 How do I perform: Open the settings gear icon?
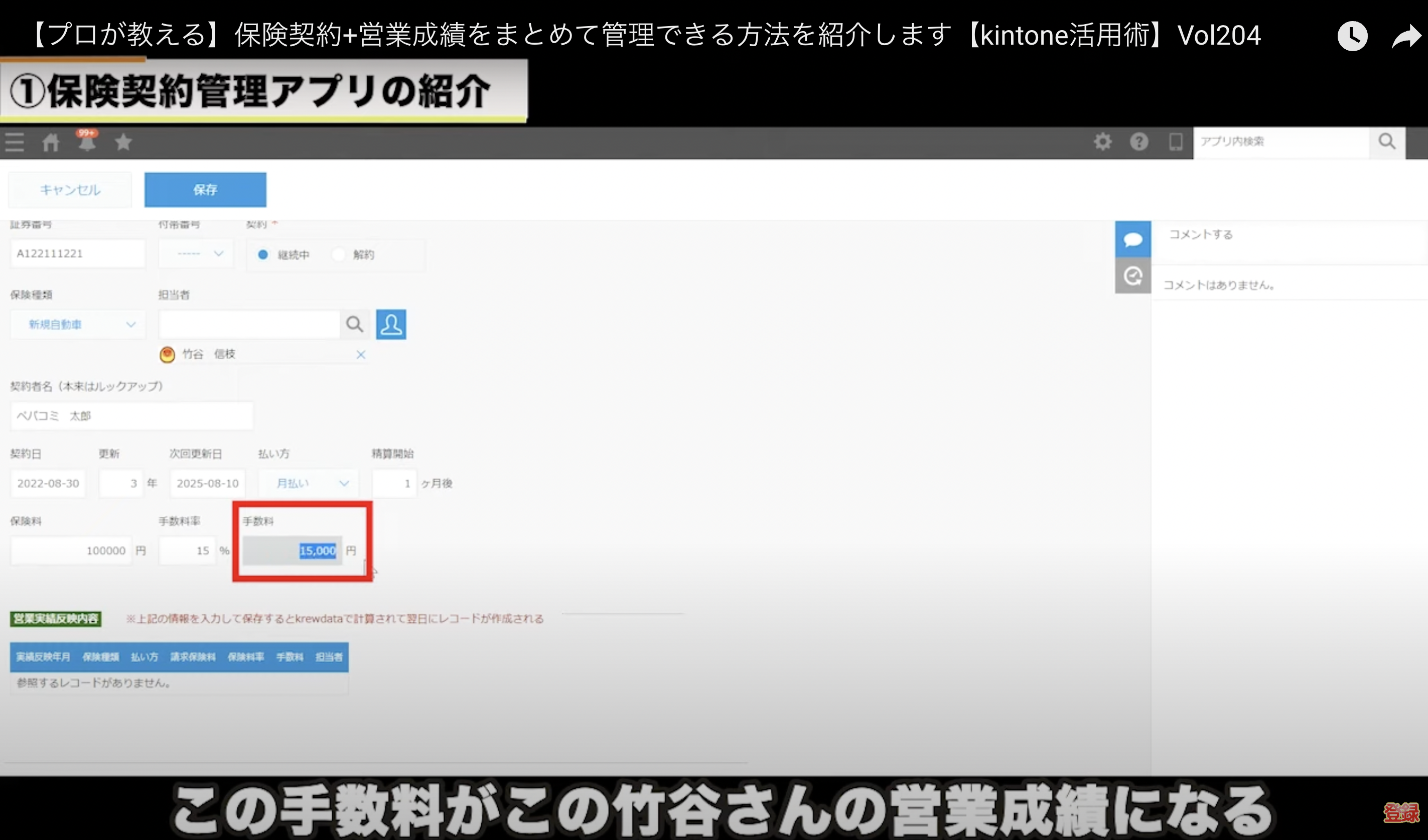[1102, 142]
